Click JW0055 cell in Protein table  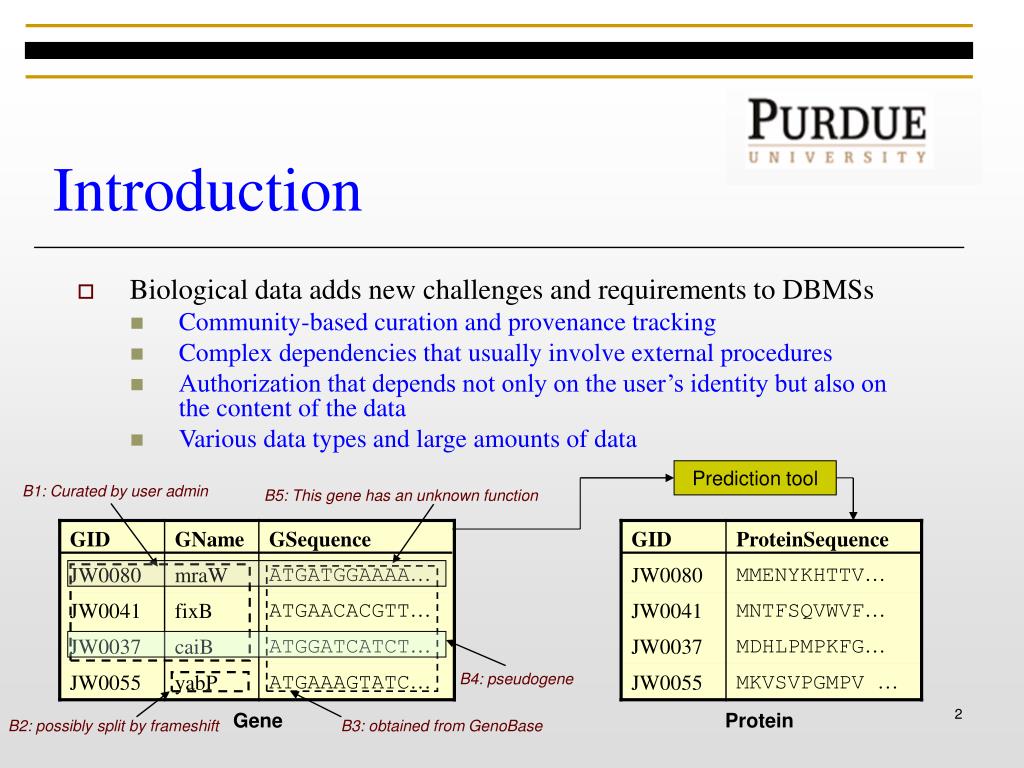click(667, 683)
